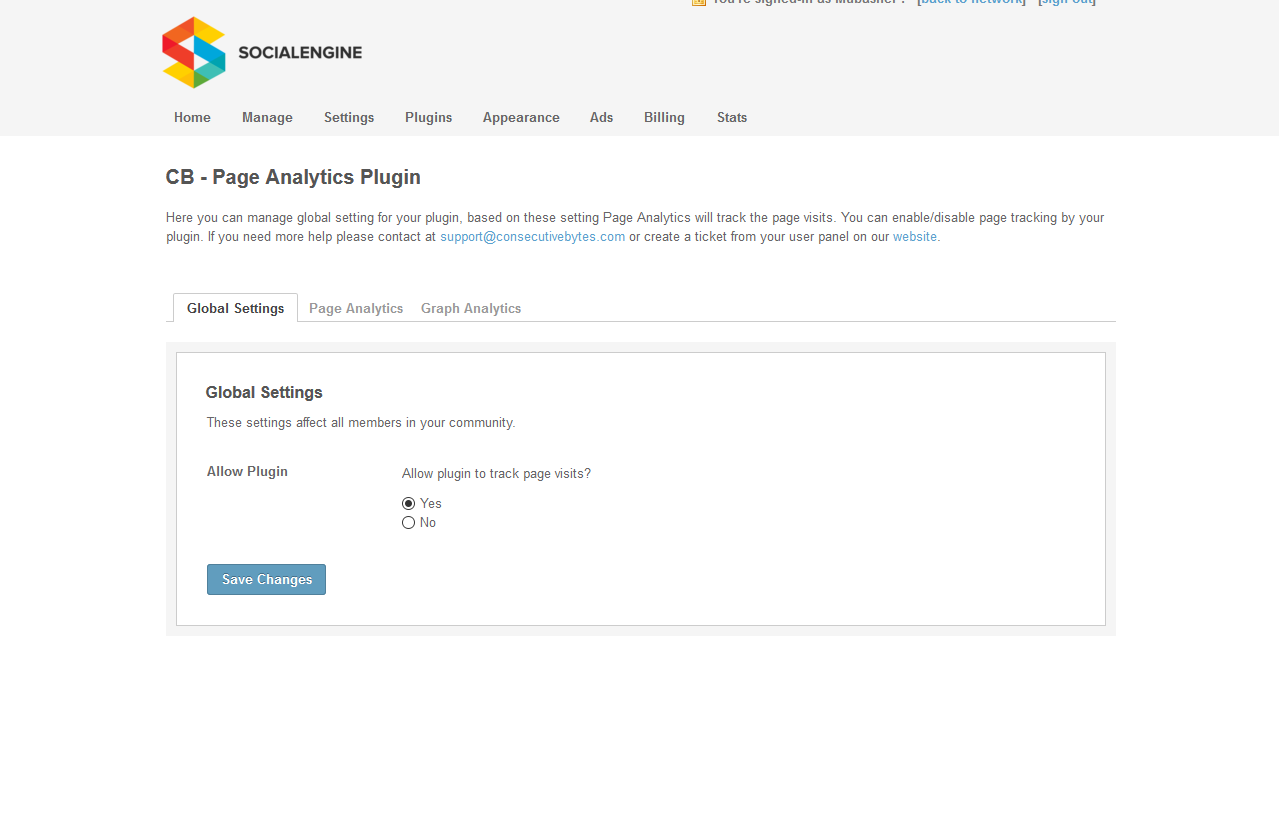This screenshot has width=1279, height=832.
Task: Click the sign out link
Action: pyautogui.click(x=1066, y=3)
